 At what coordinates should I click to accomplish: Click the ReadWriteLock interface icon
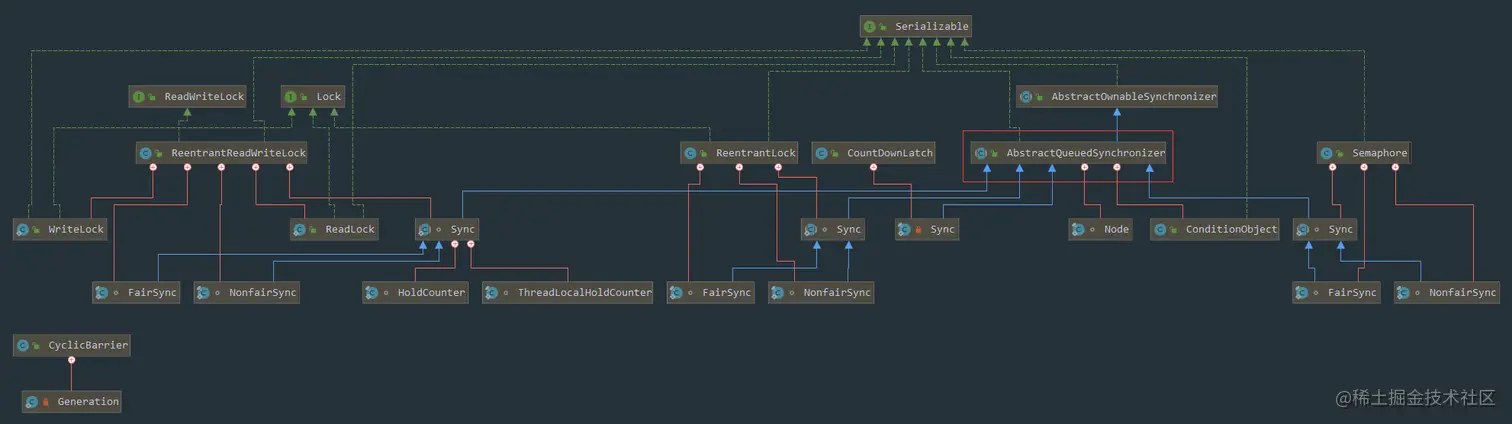click(139, 97)
